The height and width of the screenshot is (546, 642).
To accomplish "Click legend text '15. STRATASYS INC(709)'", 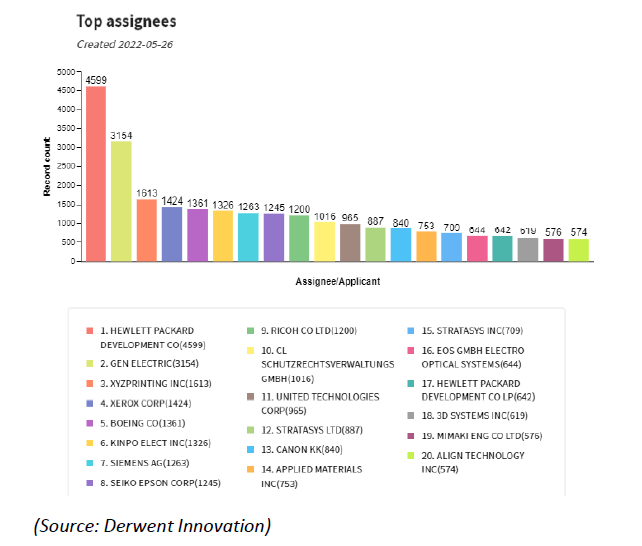I will pyautogui.click(x=472, y=331).
